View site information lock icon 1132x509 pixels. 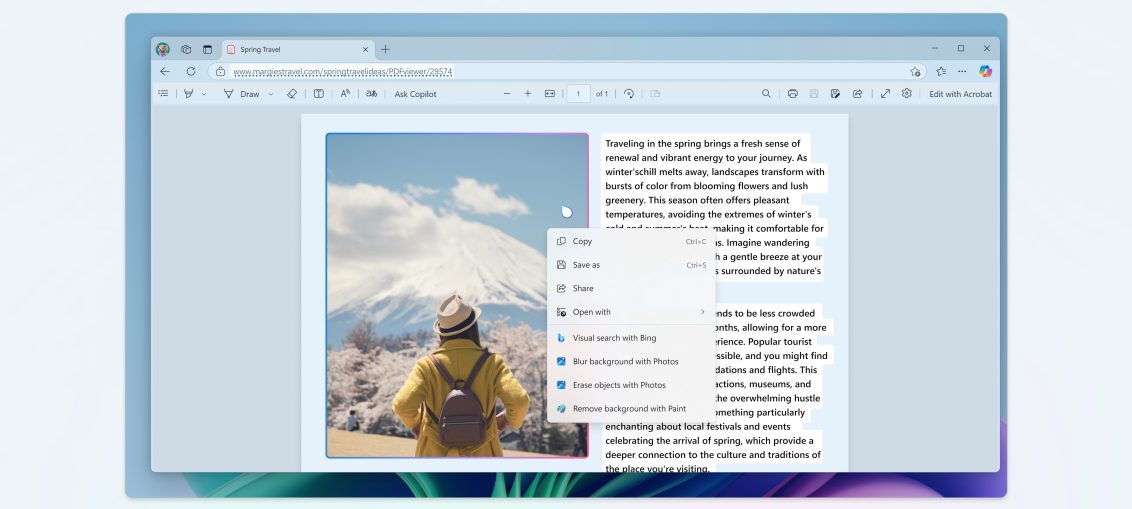[220, 71]
